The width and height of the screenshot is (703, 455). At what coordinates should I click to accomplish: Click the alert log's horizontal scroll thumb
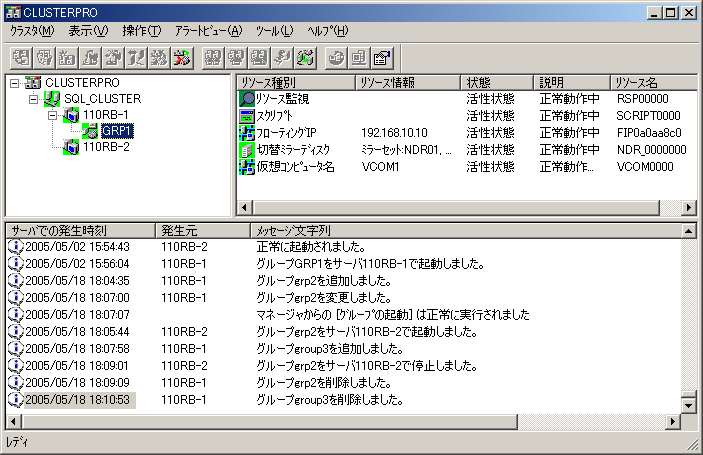pos(269,421)
